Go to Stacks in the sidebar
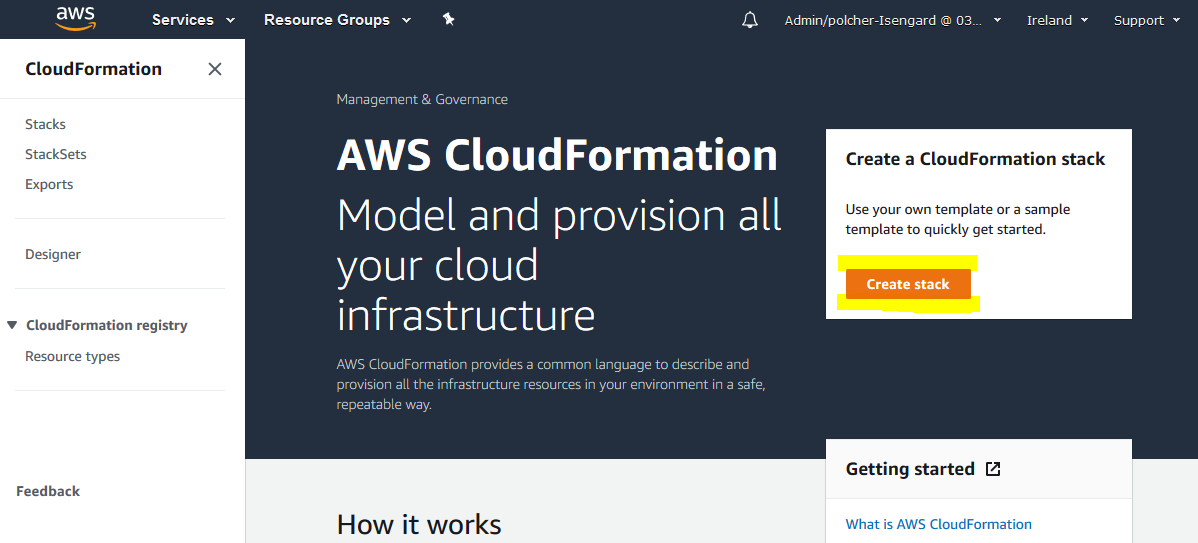 coord(45,124)
